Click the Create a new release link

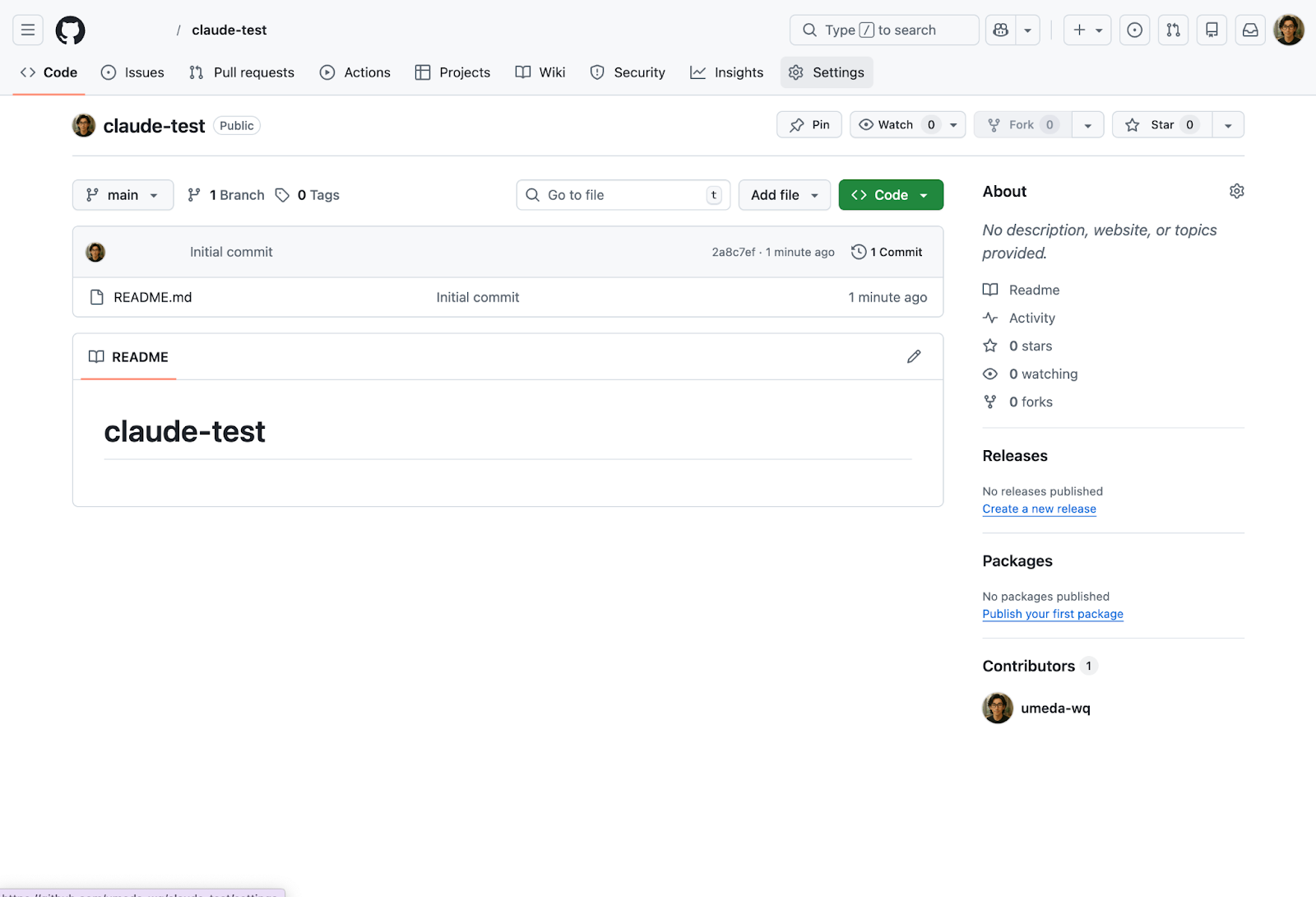pos(1039,509)
